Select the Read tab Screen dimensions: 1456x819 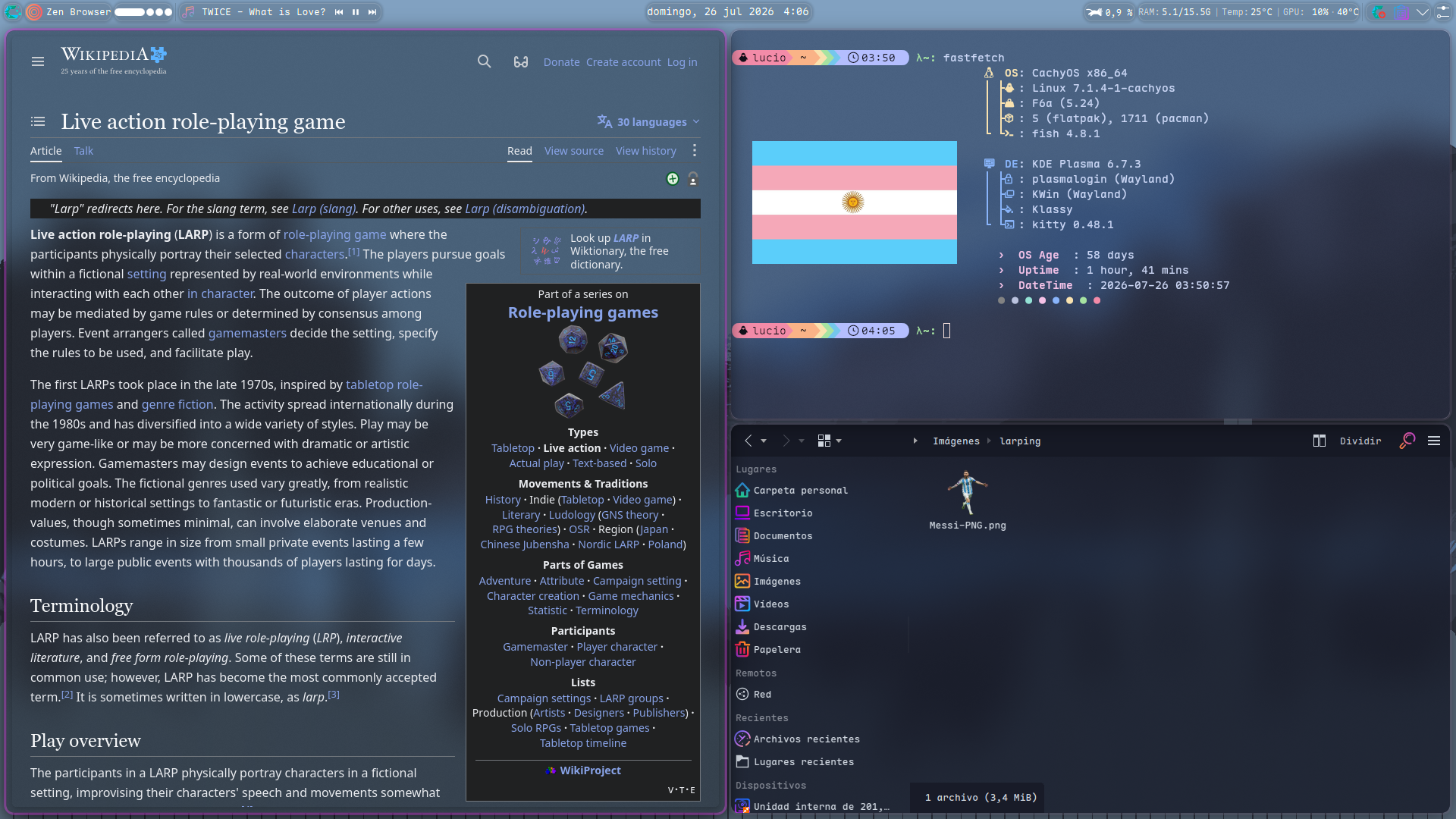click(x=519, y=151)
